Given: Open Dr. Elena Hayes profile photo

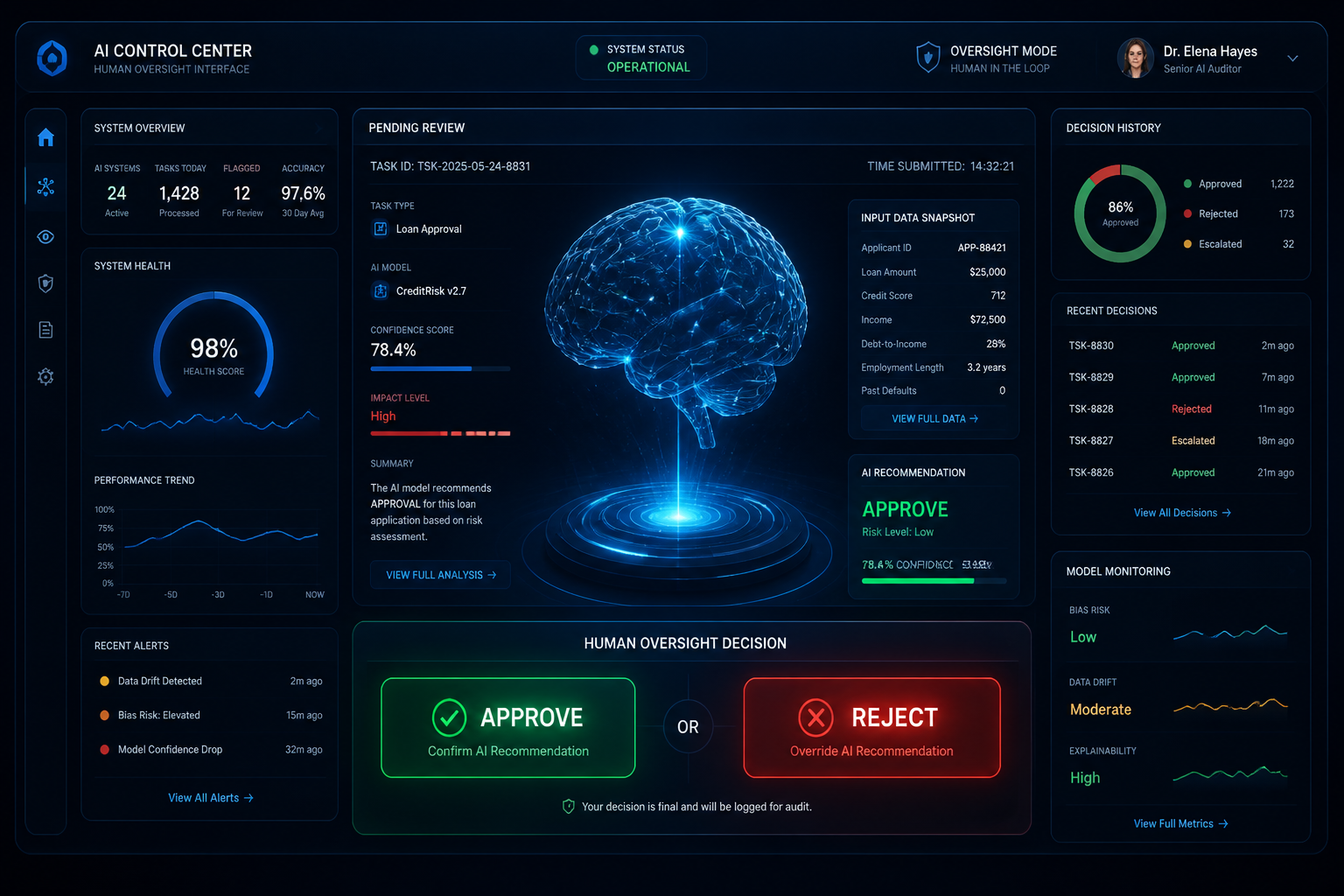Looking at the screenshot, I should [1136, 59].
